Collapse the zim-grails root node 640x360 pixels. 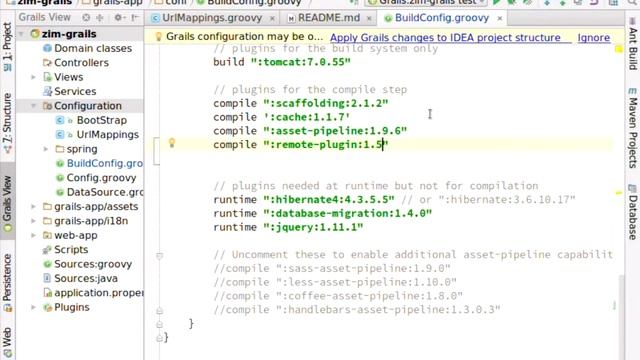coord(22,34)
